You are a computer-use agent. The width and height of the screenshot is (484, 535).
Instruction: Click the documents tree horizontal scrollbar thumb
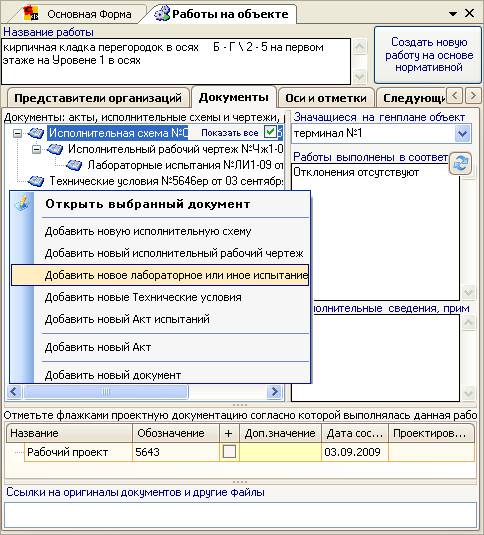(106, 391)
